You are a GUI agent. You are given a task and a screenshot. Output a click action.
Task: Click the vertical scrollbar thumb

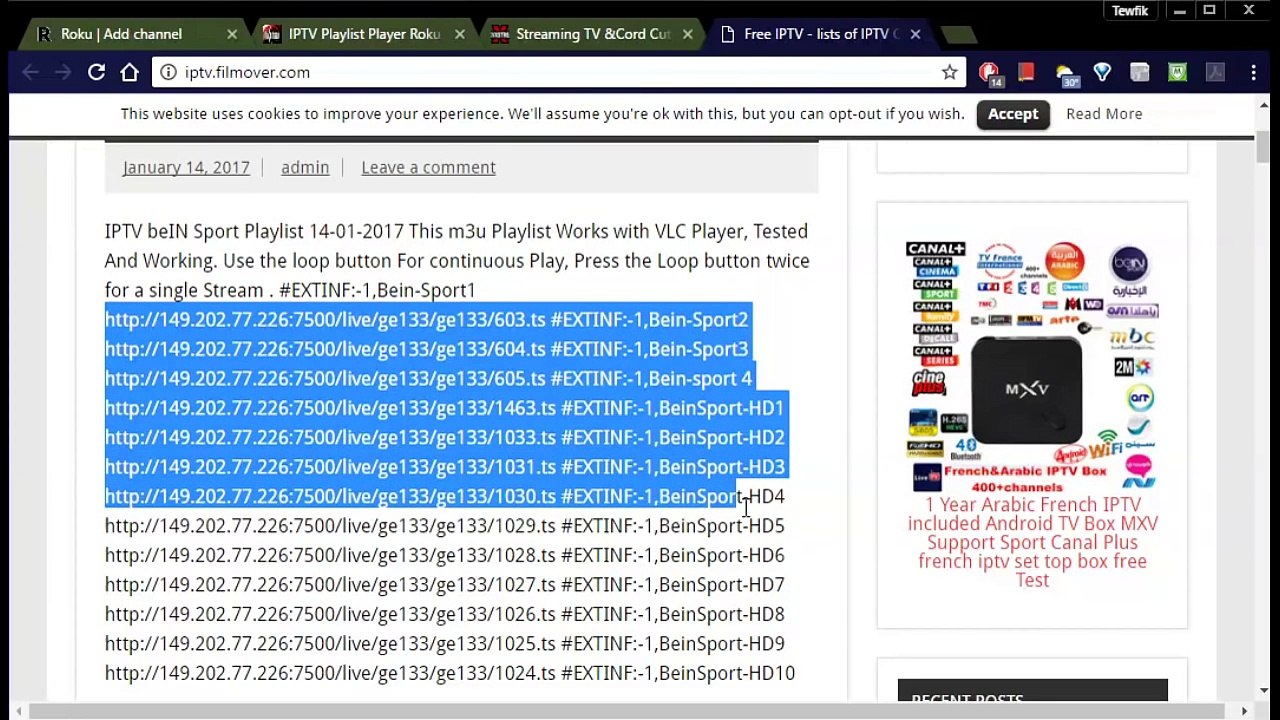(x=1263, y=148)
